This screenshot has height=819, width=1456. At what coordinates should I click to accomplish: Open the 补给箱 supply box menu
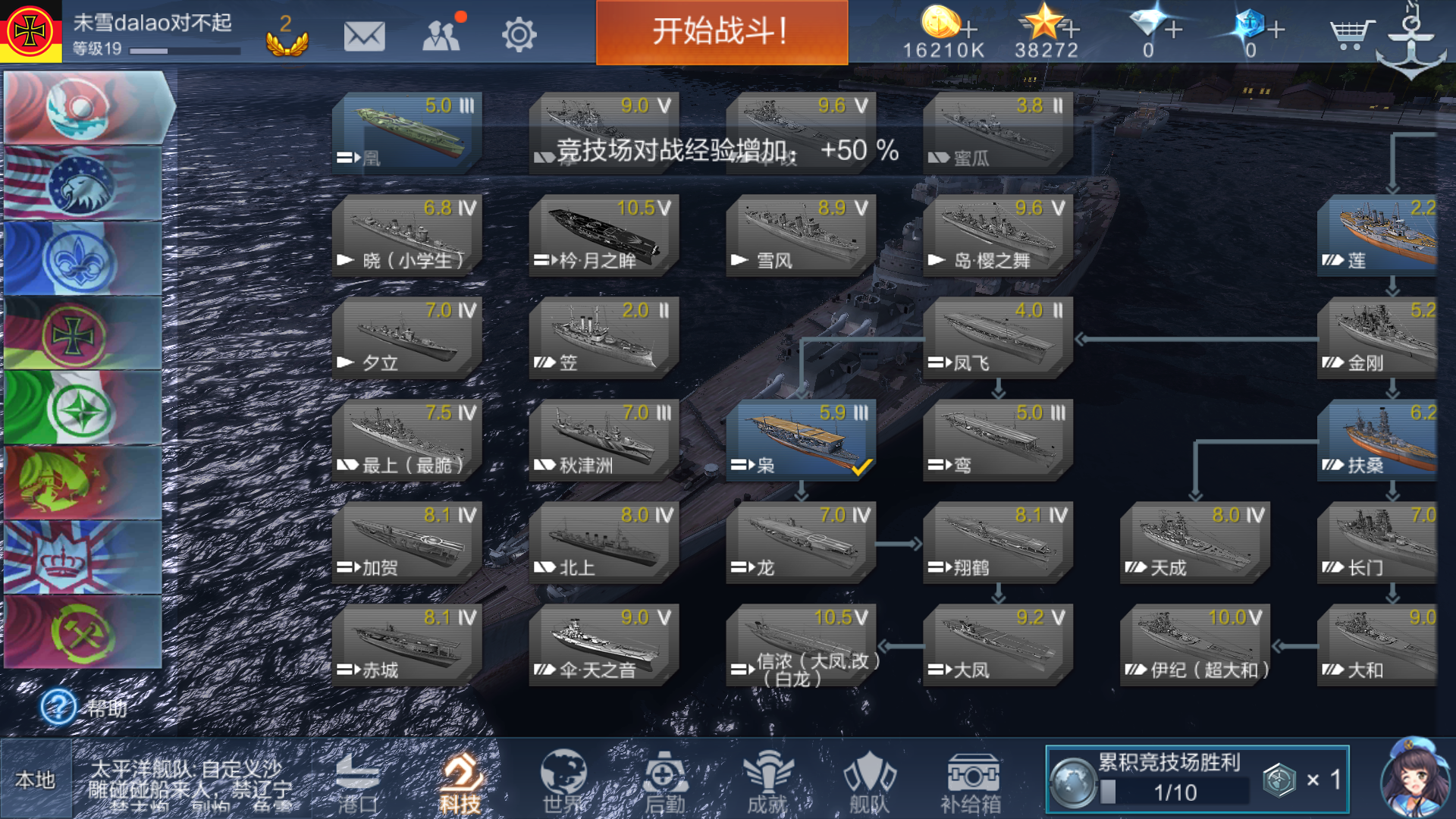(971, 784)
